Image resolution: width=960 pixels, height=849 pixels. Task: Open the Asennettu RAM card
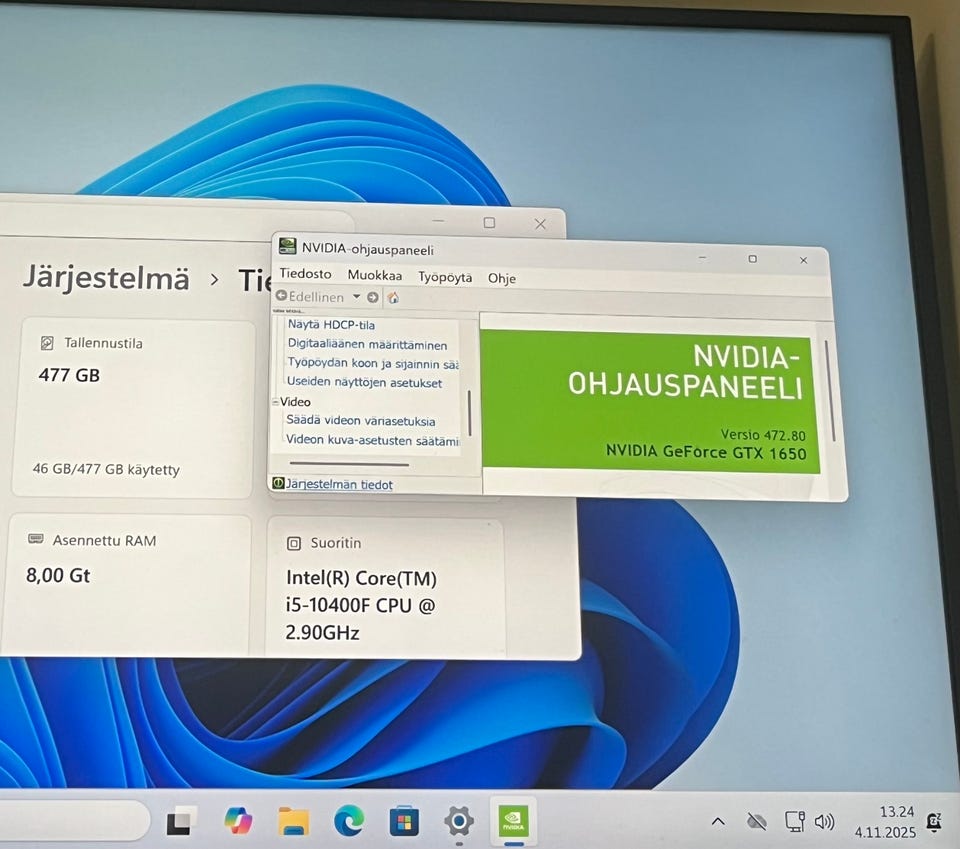pyautogui.click(x=127, y=585)
